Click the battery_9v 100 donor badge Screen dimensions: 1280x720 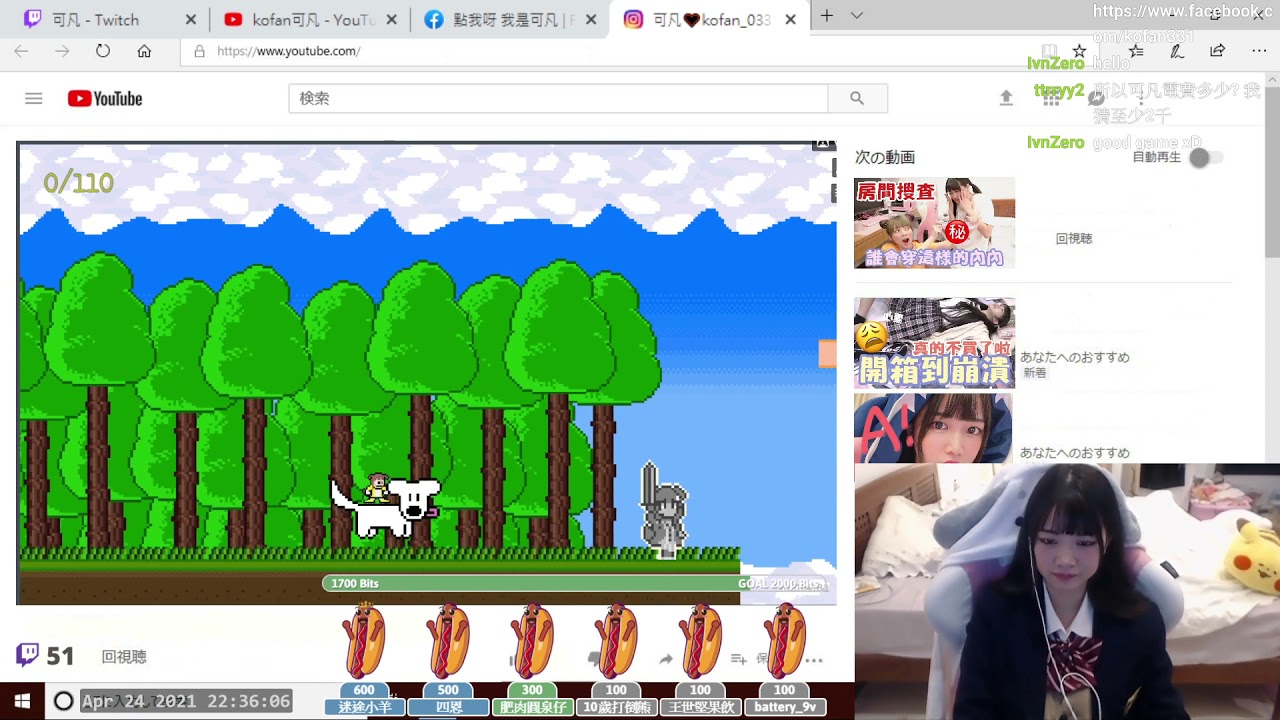pos(784,699)
